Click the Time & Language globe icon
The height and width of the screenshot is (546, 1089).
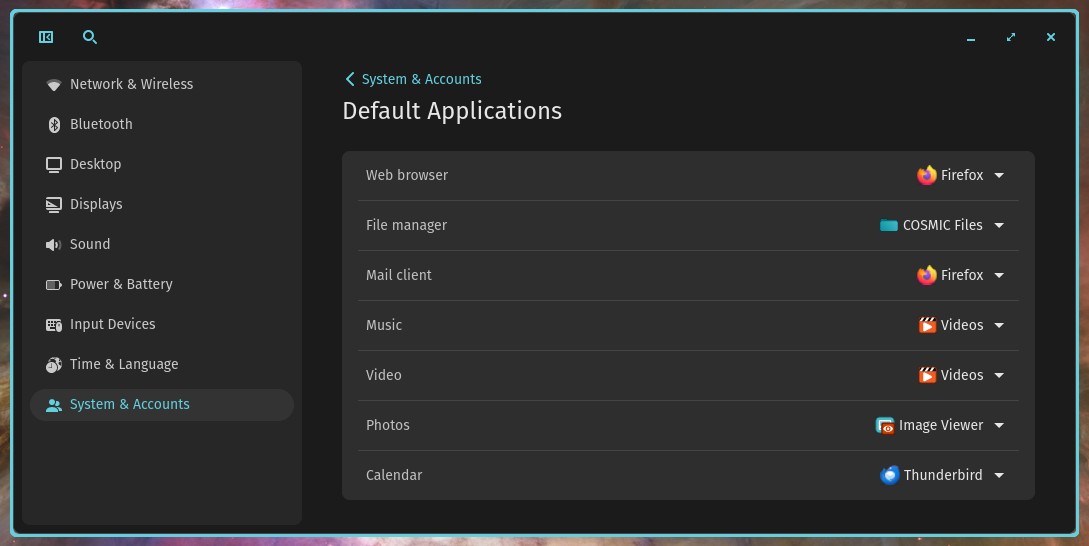click(x=53, y=365)
